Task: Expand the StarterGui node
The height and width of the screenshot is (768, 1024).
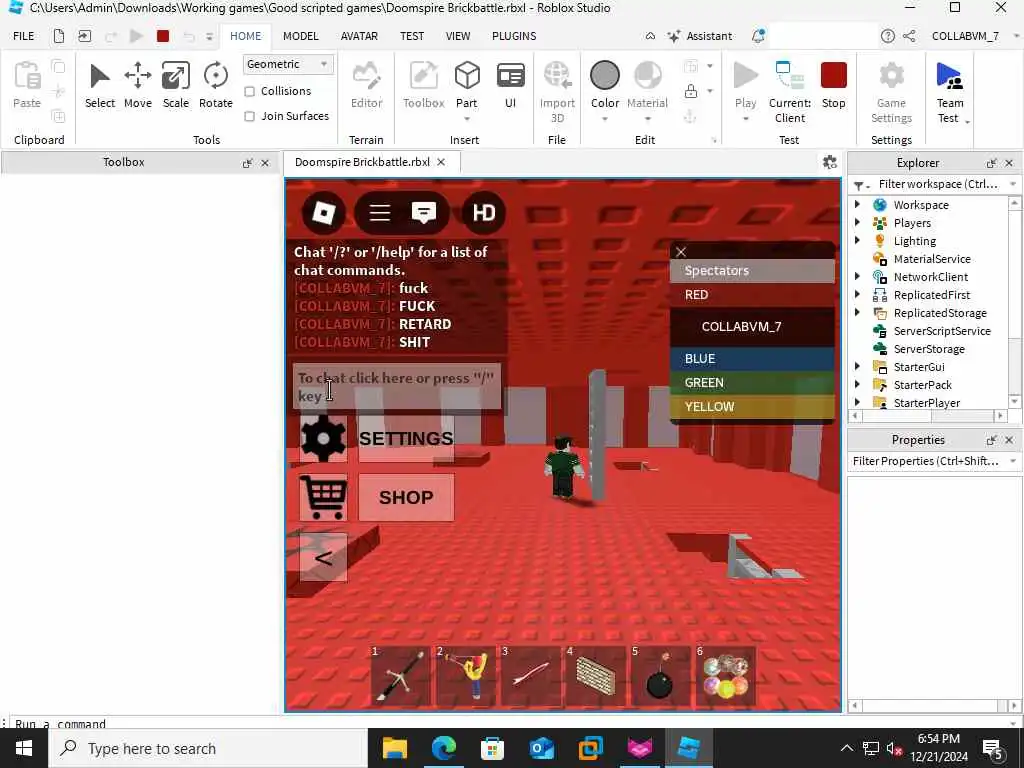Action: pos(857,366)
